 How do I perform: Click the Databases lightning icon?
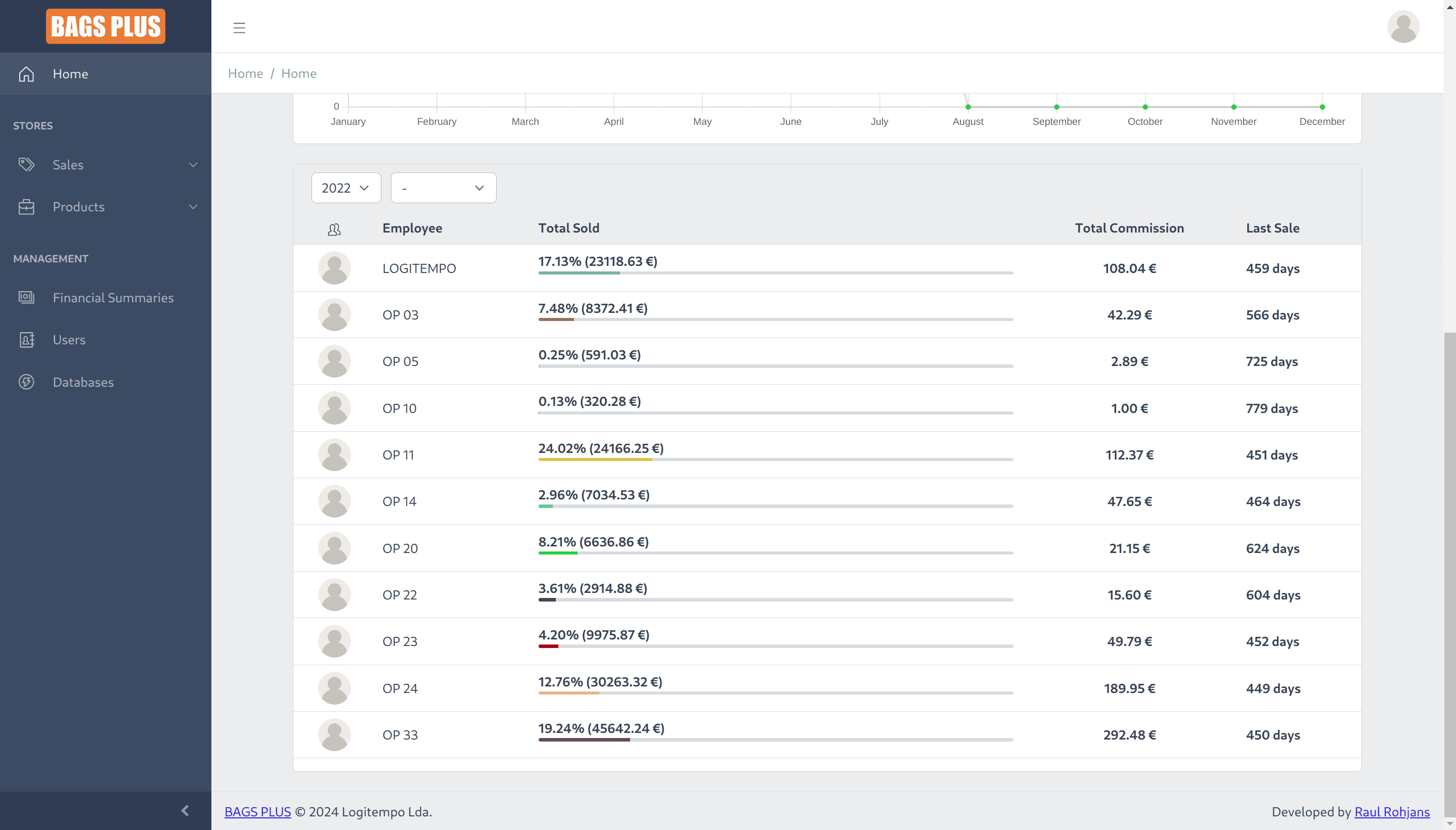coord(26,382)
